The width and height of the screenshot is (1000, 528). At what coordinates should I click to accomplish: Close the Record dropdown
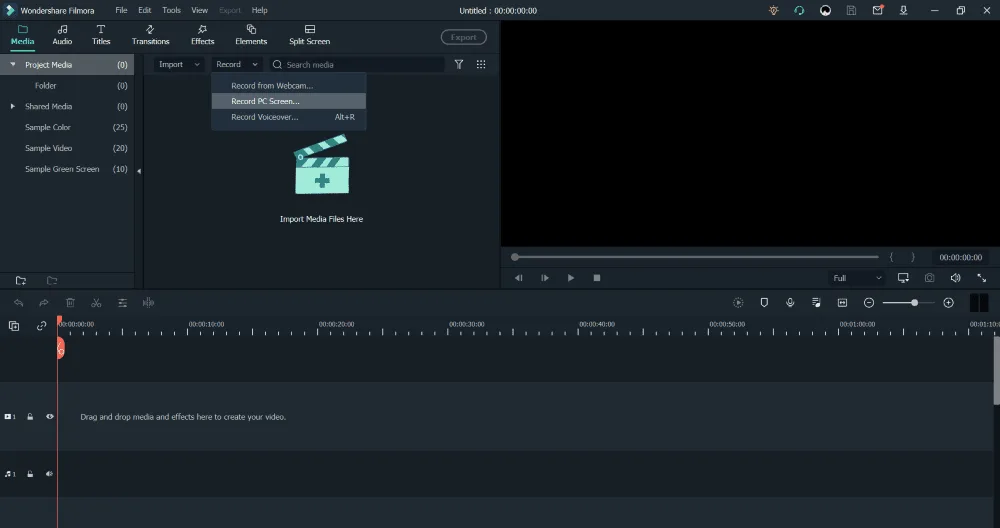pyautogui.click(x=237, y=64)
